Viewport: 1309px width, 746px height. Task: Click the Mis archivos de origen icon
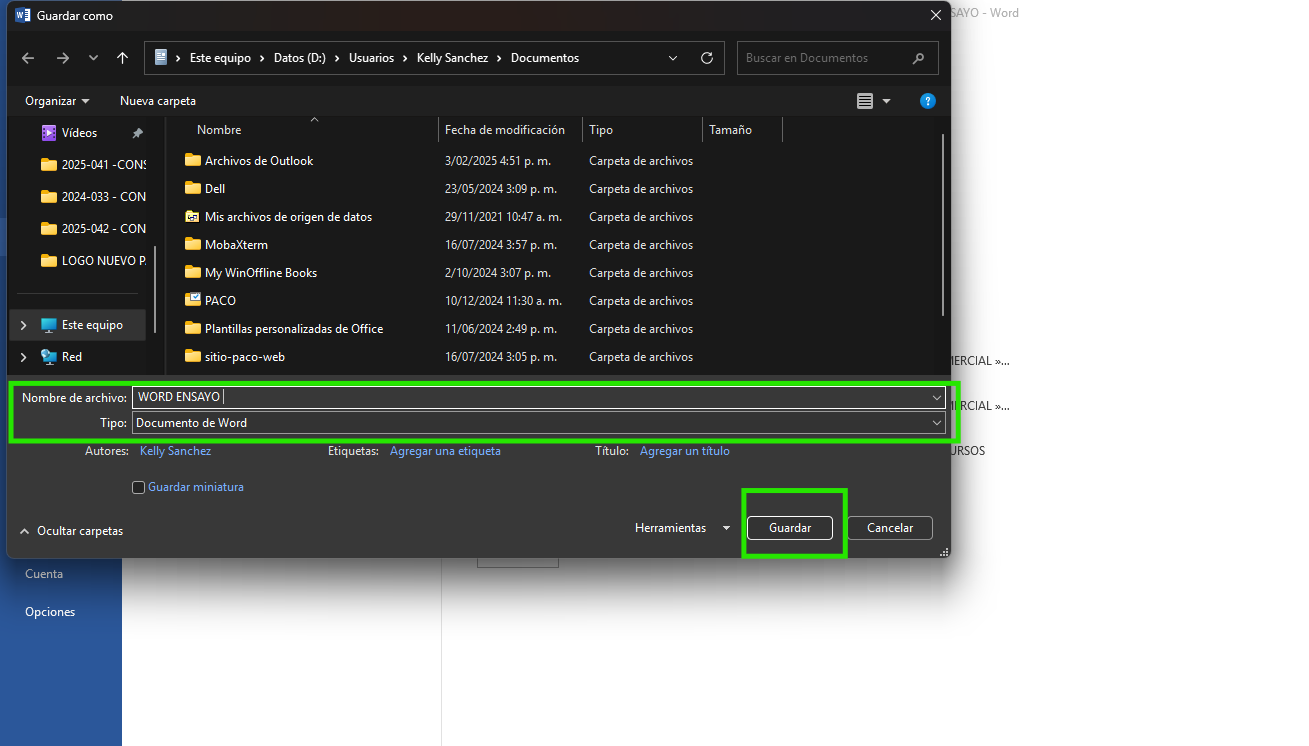(x=193, y=217)
